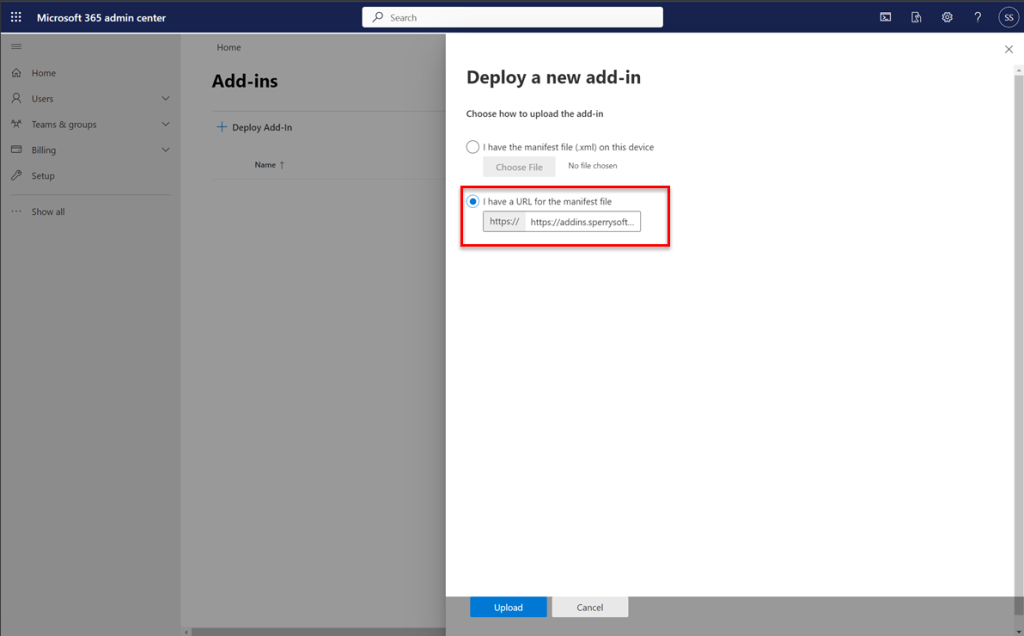Screen dimensions: 1024x636
Task: Toggle the hamburger menu in sidebar
Action: [16, 45]
